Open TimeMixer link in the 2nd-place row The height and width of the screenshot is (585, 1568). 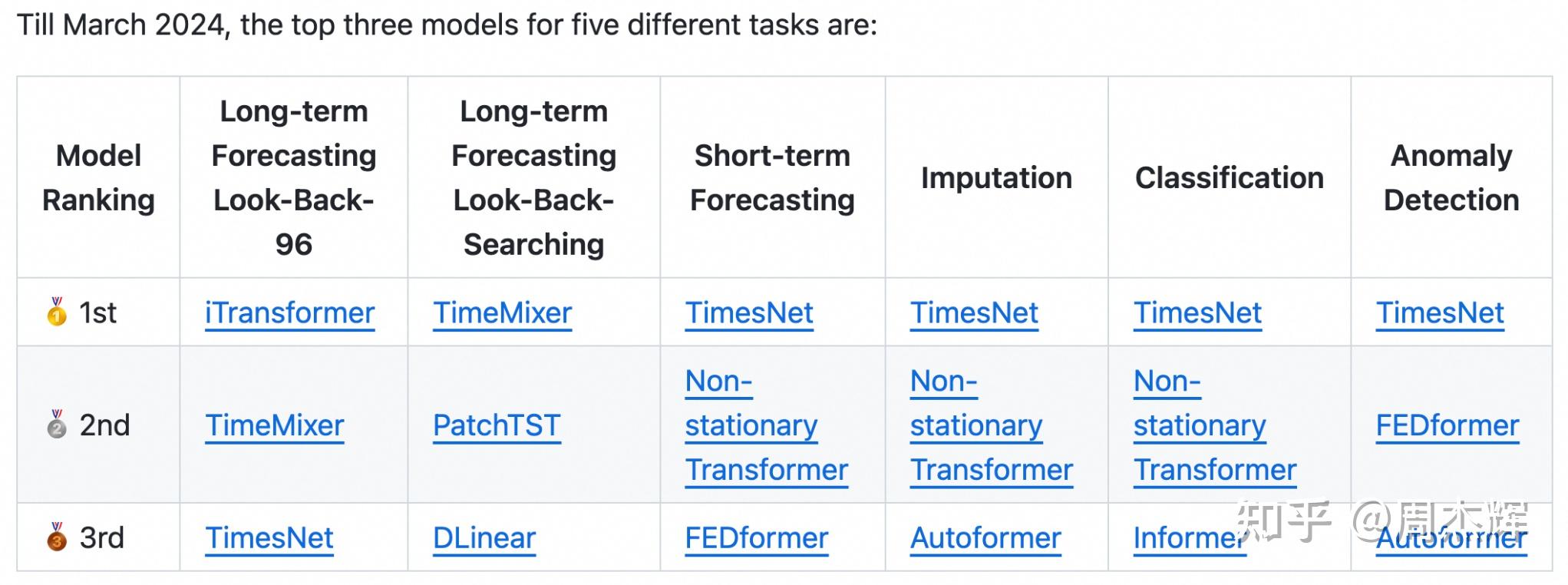tap(275, 425)
